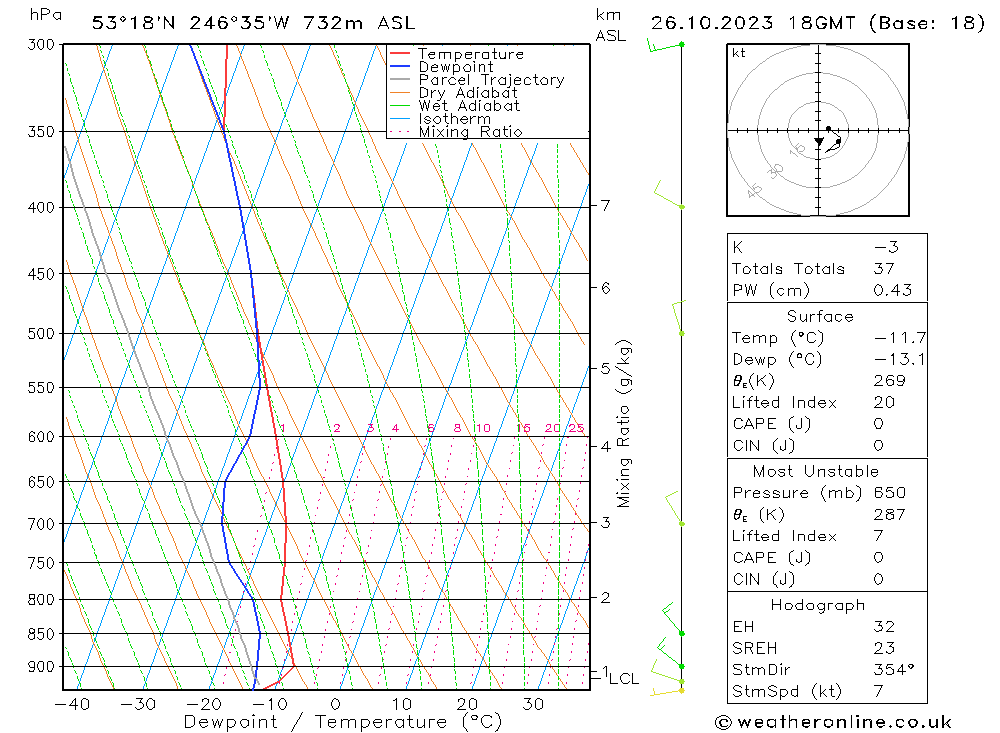Click the gray Parcel Trajectory legend line
Viewport: 1000px width, 733px height.
(400, 79)
